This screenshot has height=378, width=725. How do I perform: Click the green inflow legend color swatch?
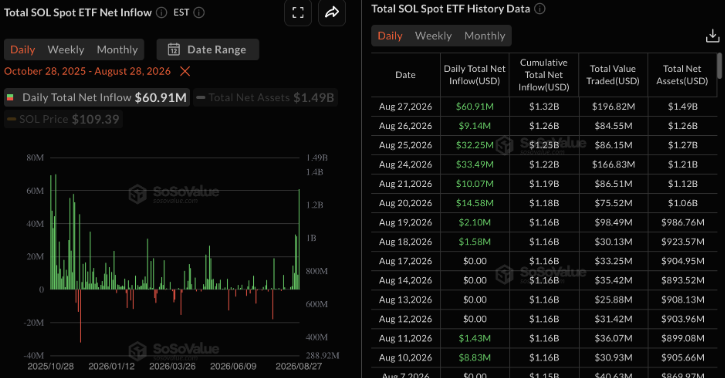click(x=10, y=98)
